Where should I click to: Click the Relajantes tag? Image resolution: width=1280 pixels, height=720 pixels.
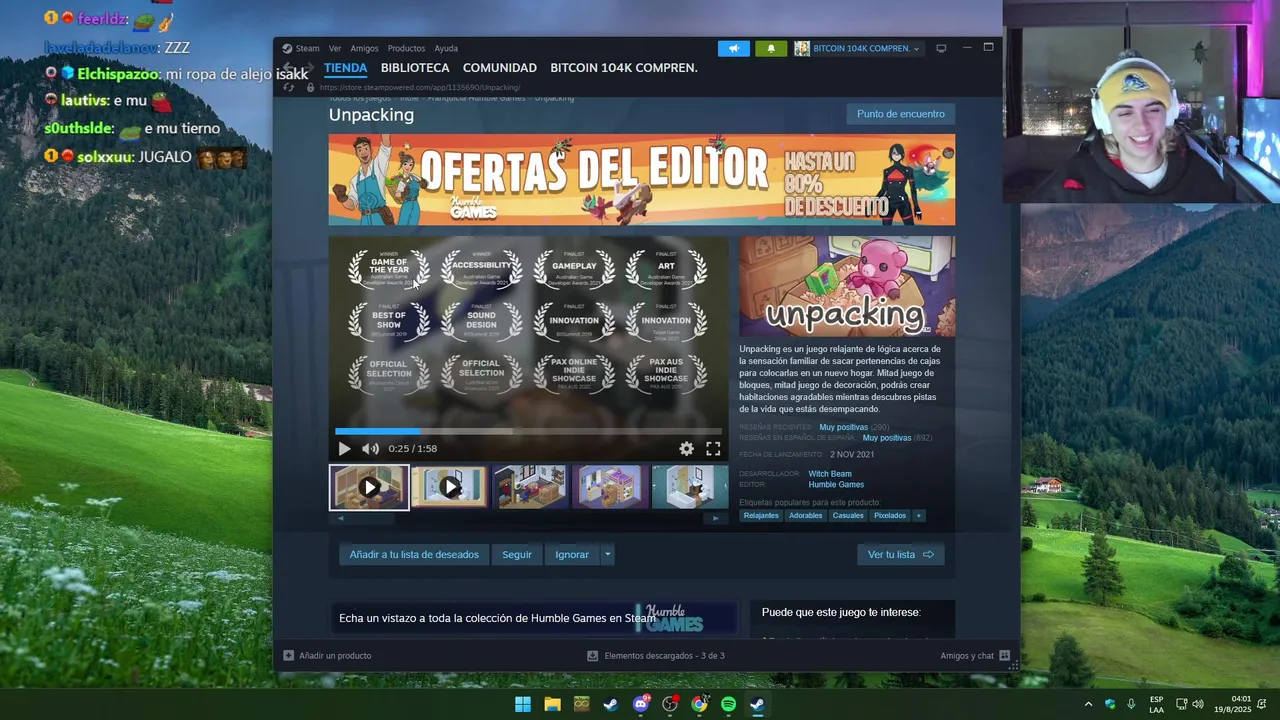point(761,516)
